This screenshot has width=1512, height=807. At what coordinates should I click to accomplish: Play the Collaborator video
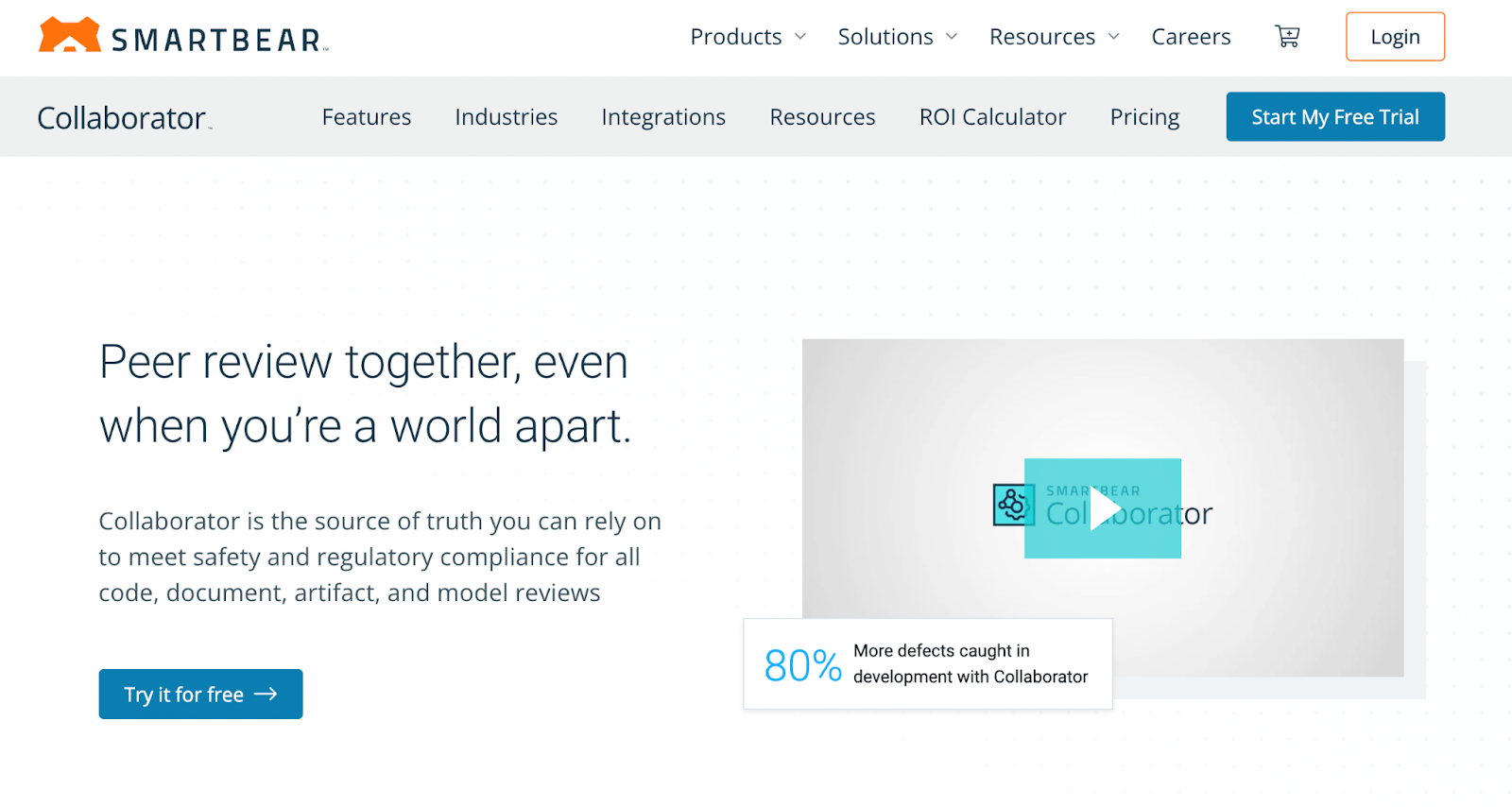(1103, 508)
